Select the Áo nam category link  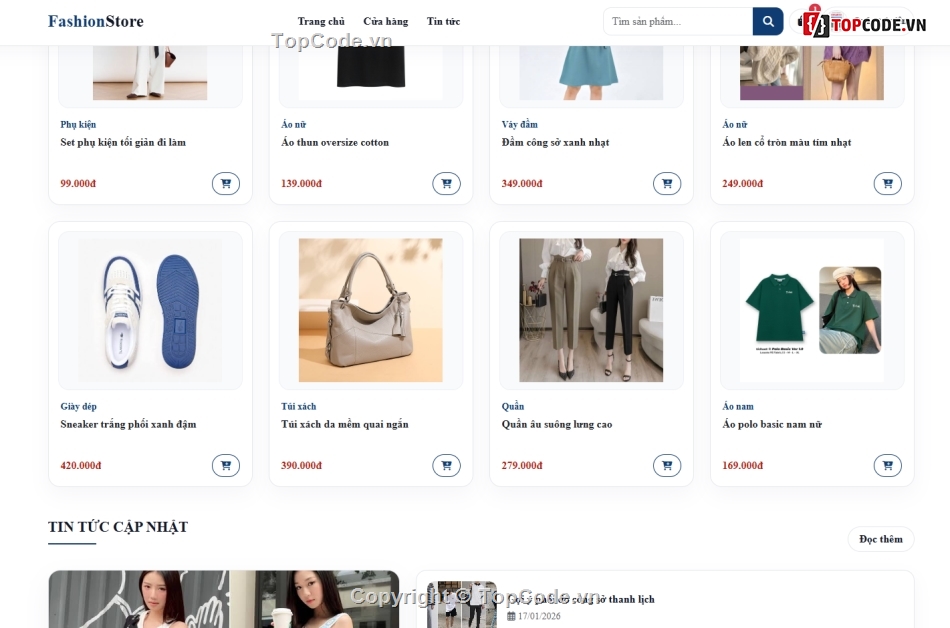coord(738,406)
